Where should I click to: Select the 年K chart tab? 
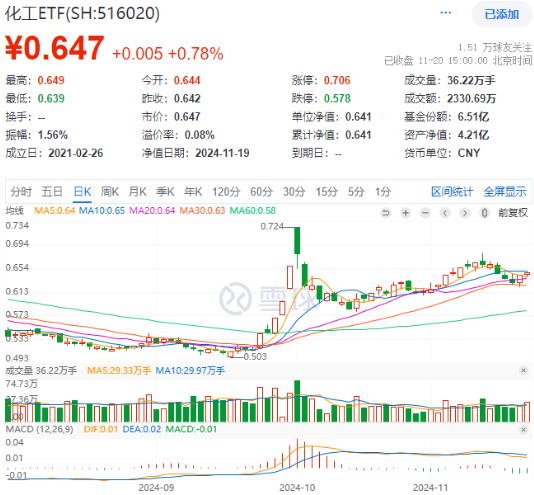(193, 192)
